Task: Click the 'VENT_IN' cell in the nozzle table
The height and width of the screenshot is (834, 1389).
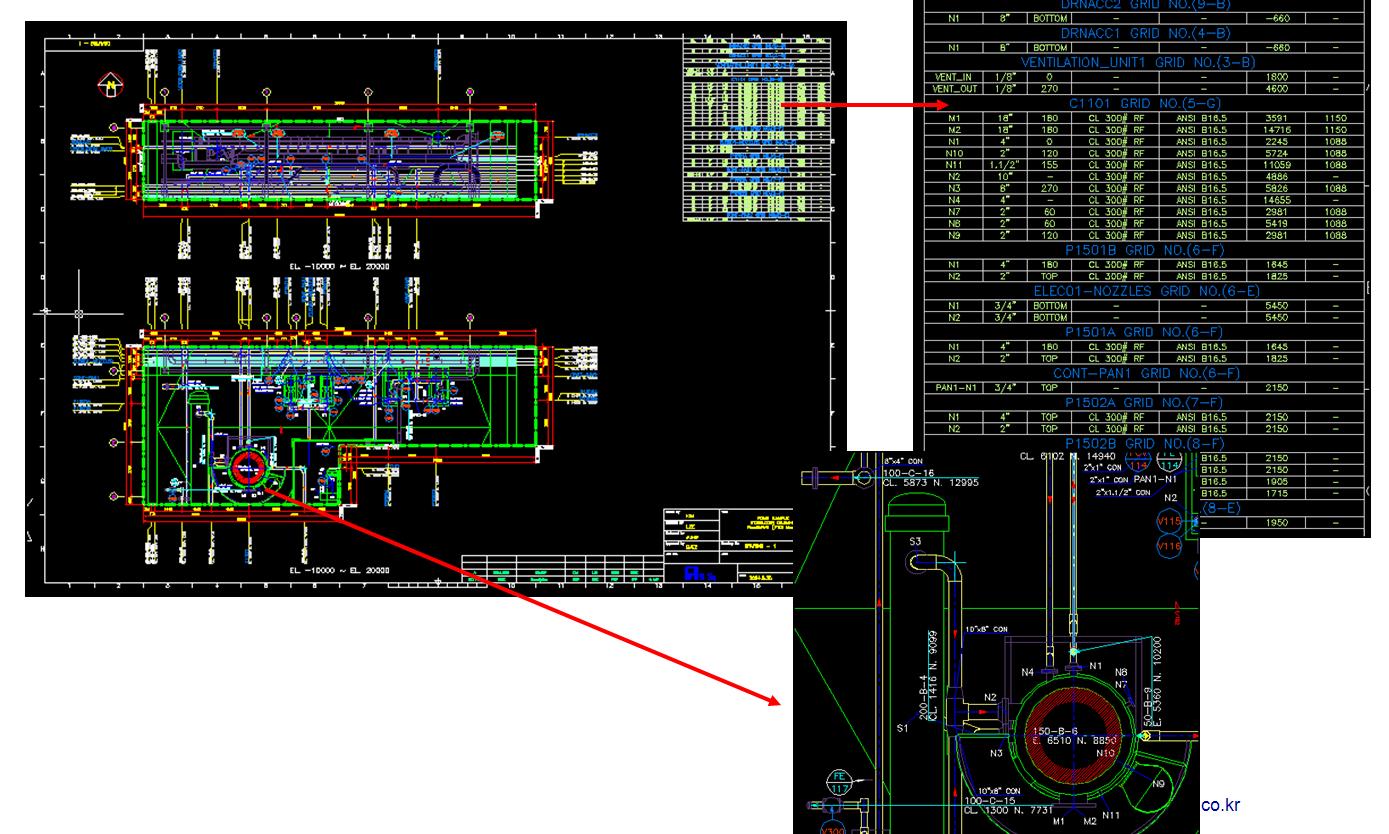Action: 953,76
